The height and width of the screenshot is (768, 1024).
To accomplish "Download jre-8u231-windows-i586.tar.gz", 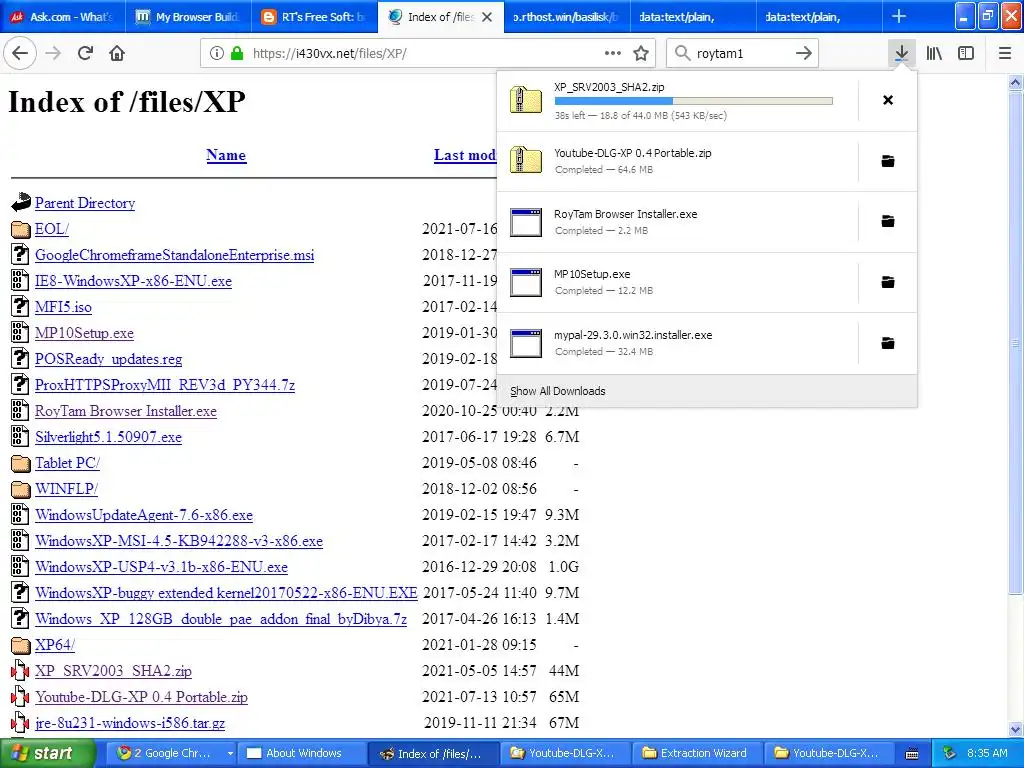I will (x=130, y=723).
